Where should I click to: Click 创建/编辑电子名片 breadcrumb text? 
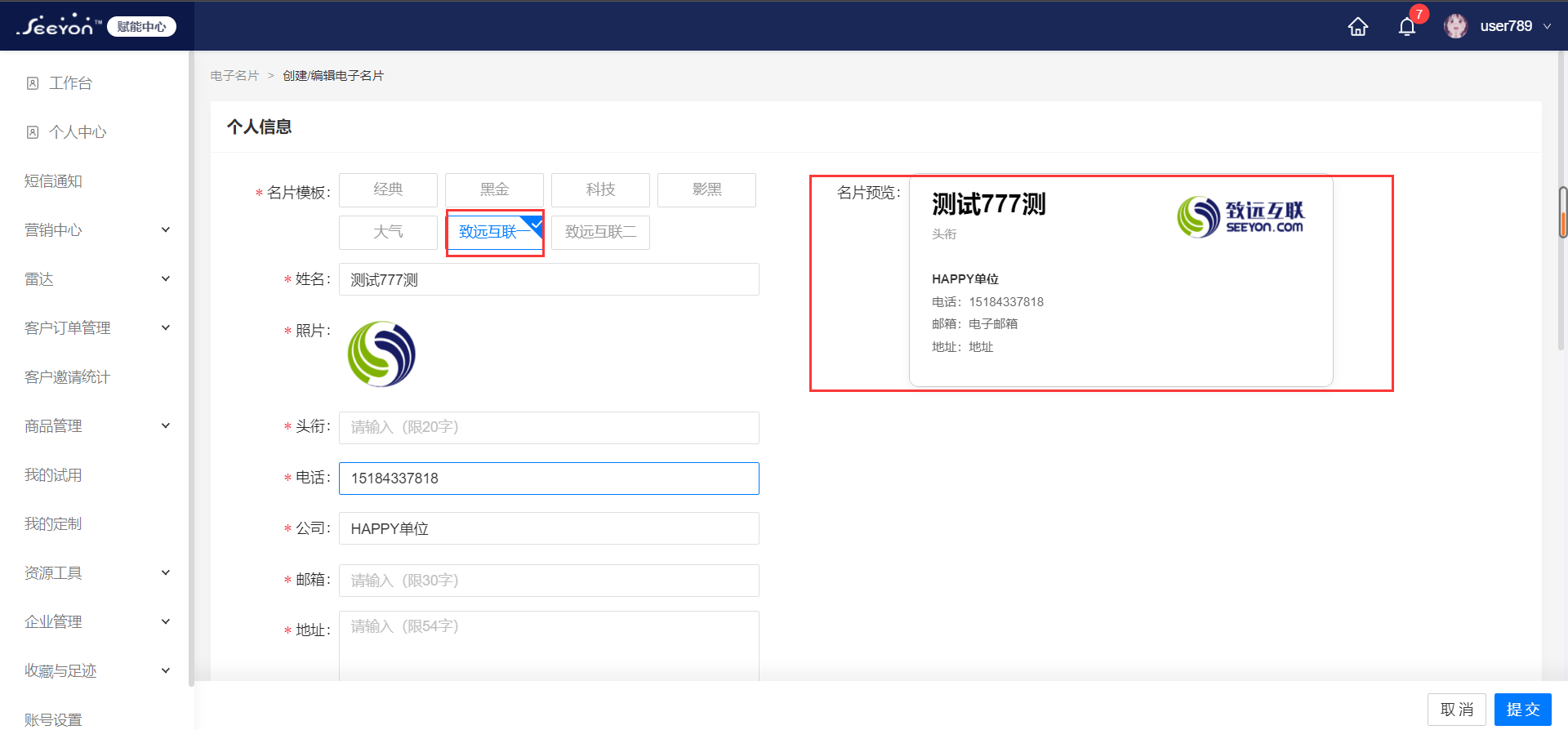tap(333, 75)
